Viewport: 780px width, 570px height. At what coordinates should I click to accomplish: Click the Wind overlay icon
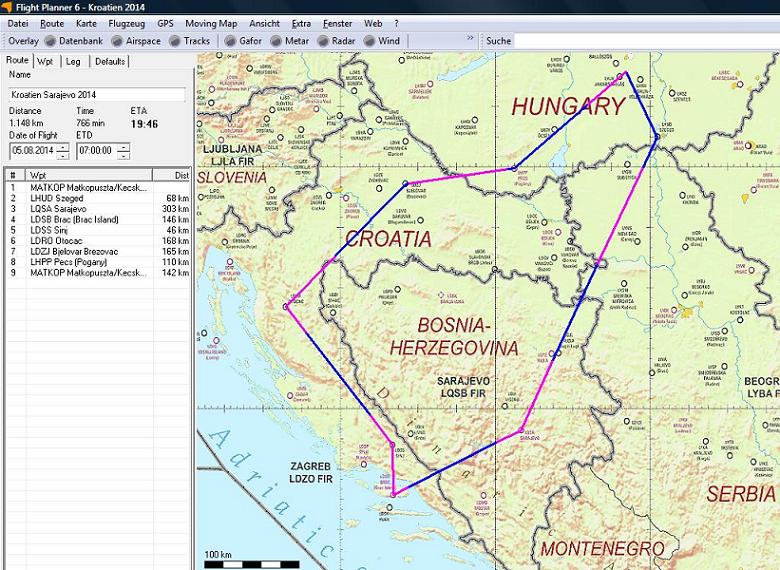(x=382, y=41)
